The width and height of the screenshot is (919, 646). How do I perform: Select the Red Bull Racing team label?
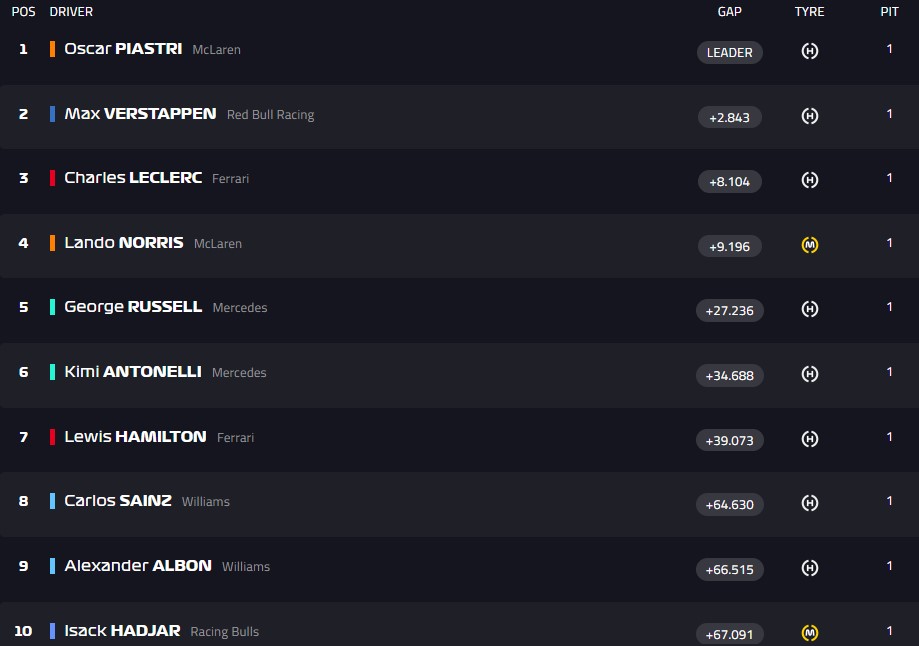coord(270,115)
